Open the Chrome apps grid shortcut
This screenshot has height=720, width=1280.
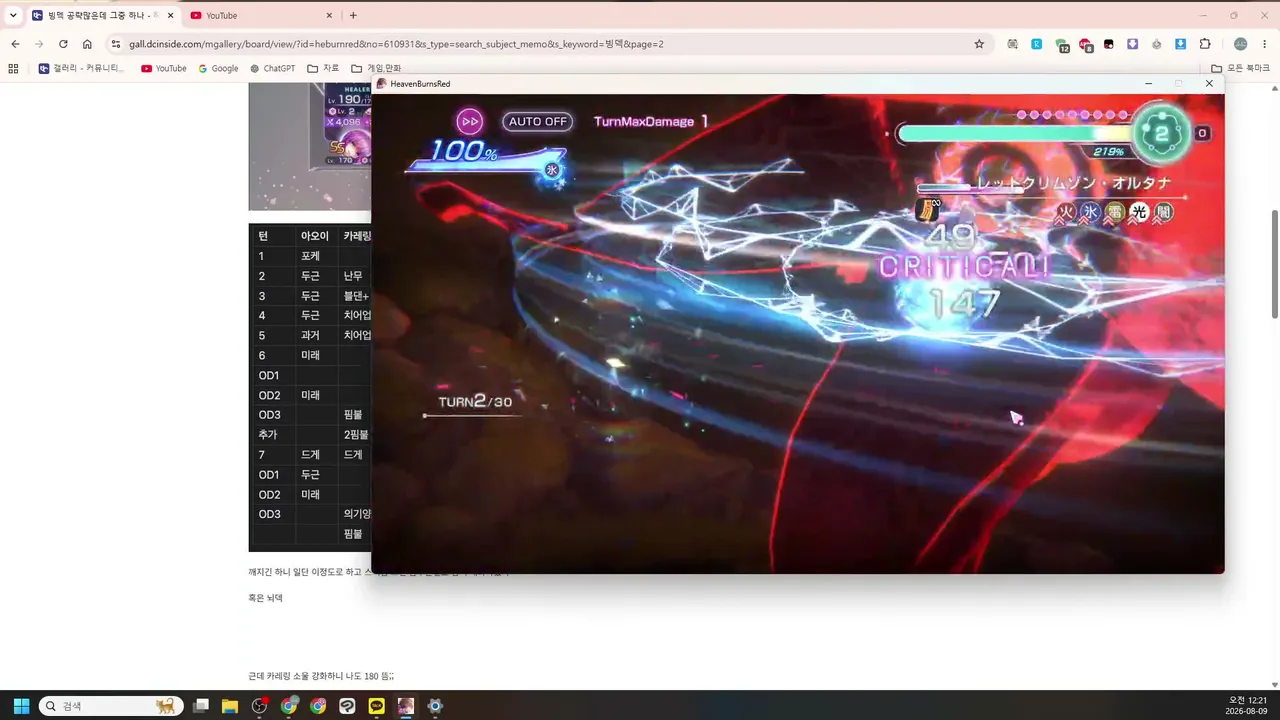click(x=13, y=68)
